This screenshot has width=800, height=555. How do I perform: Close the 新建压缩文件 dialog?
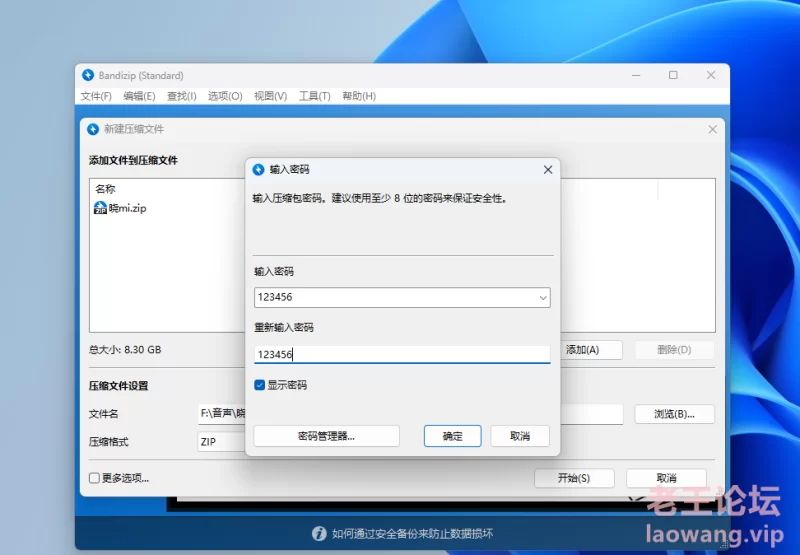(x=713, y=130)
